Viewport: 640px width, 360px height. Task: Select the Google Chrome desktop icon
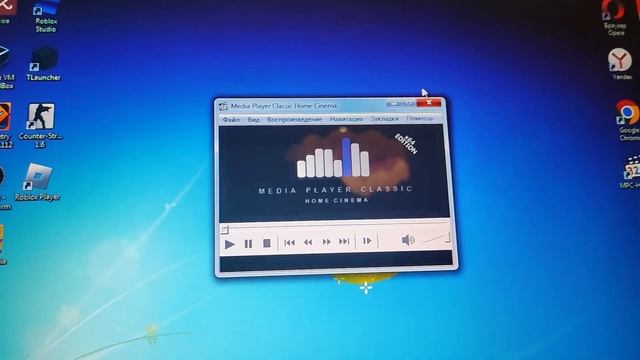pos(629,121)
